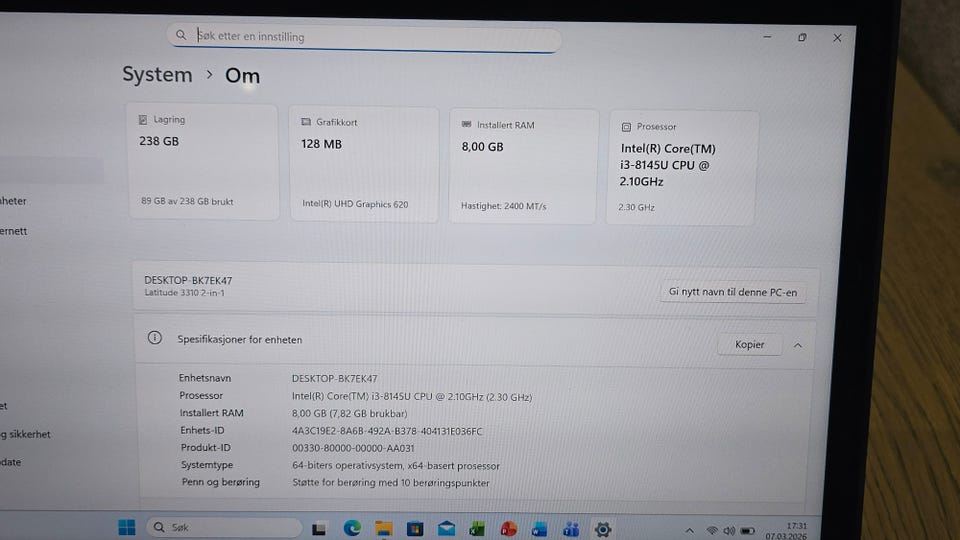Select 'Latitude 3310 2-in-1' model text
The width and height of the screenshot is (960, 540).
pos(184,293)
